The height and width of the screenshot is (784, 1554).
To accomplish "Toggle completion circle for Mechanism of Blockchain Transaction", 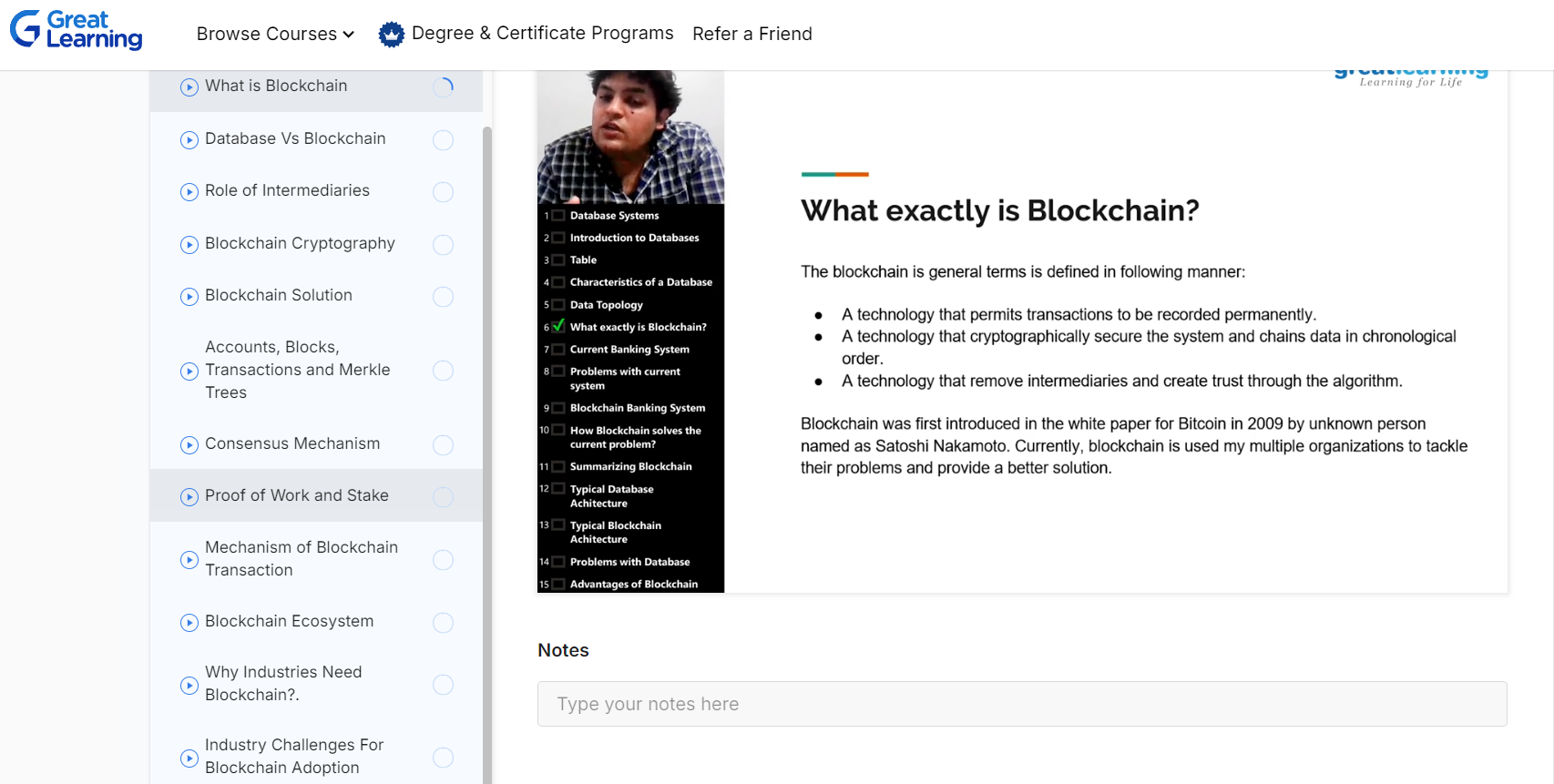I will coord(444,560).
